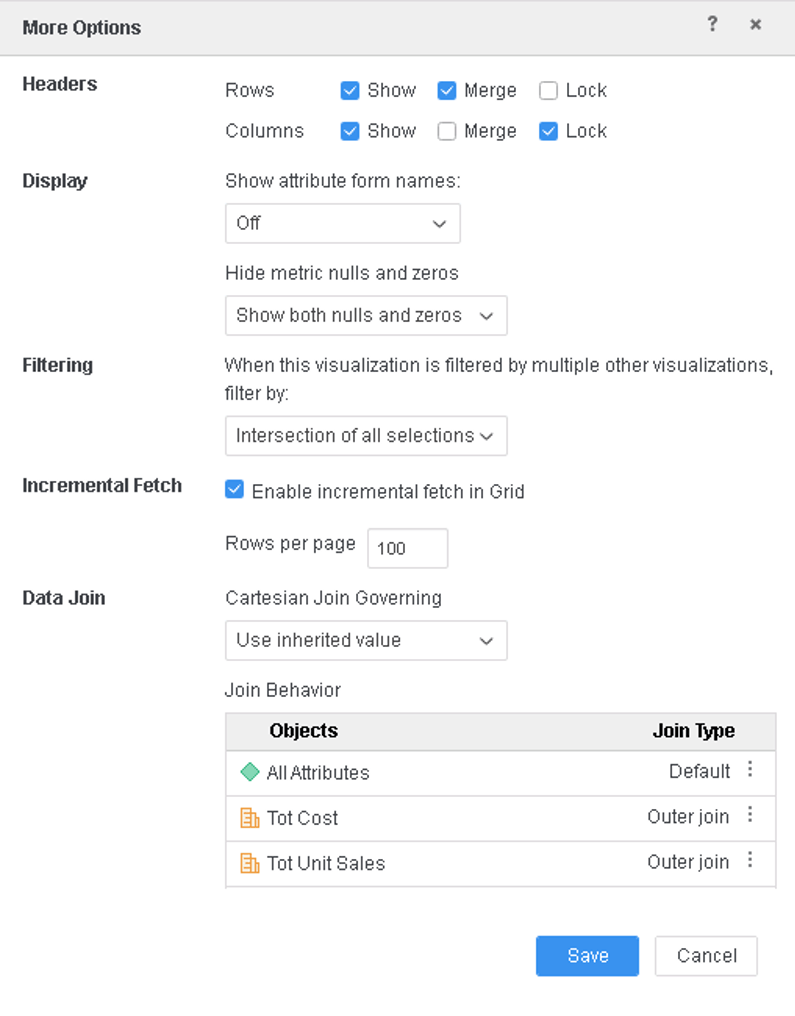Viewport: 795px width, 1016px height.
Task: Open the attribute form names dropdown
Action: point(342,224)
